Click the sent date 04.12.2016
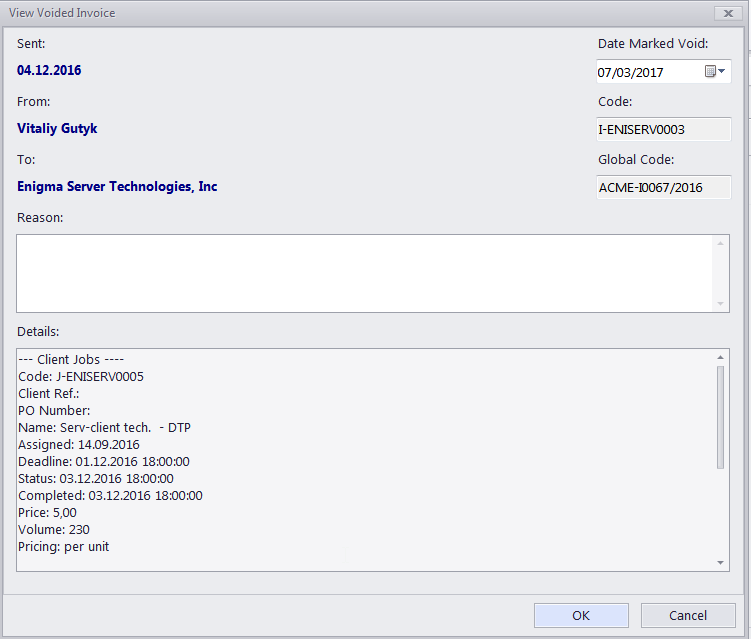751x639 pixels. [49, 70]
